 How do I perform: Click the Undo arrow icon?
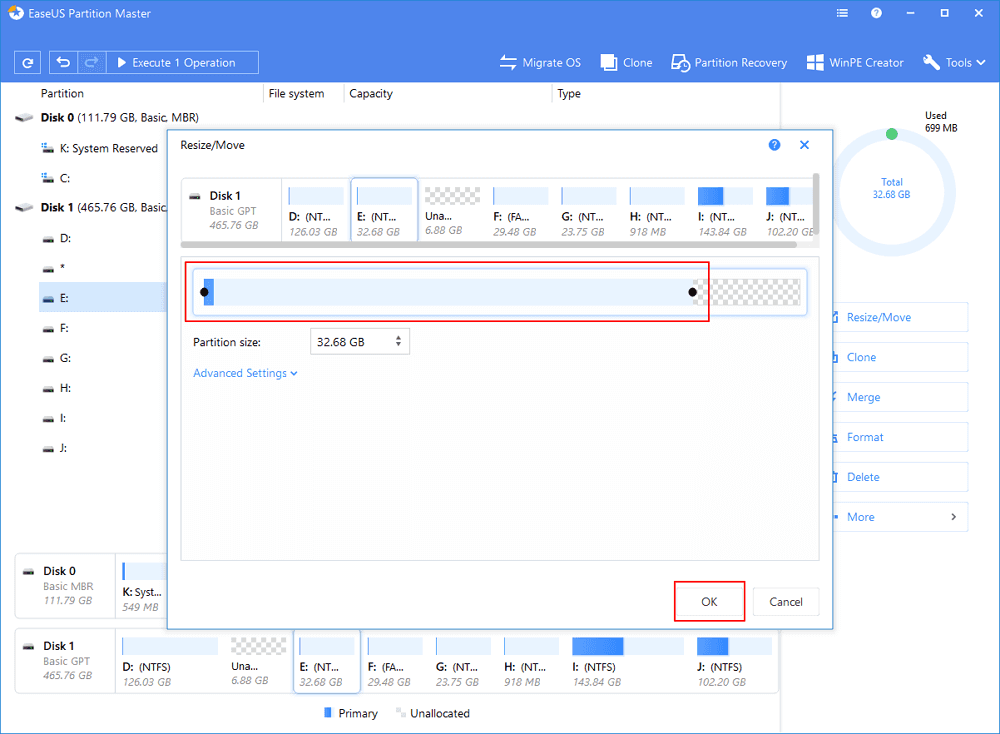coord(64,62)
